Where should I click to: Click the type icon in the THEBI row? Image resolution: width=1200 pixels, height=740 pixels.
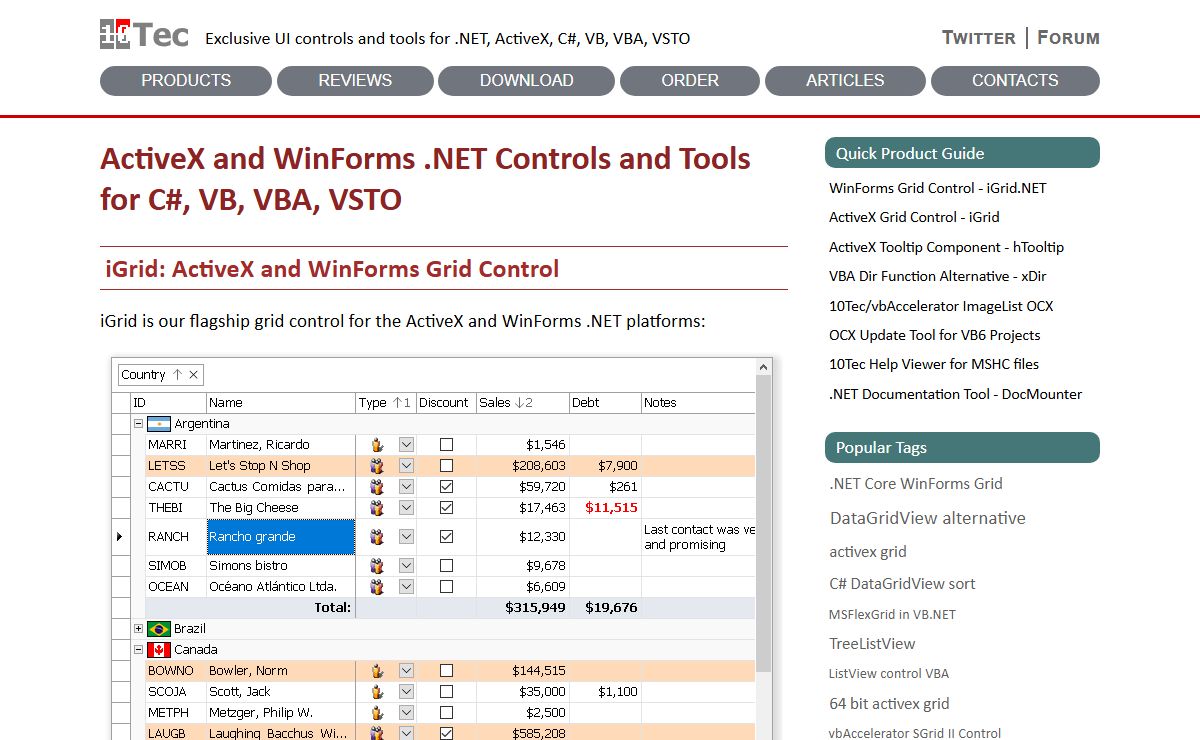click(x=377, y=508)
